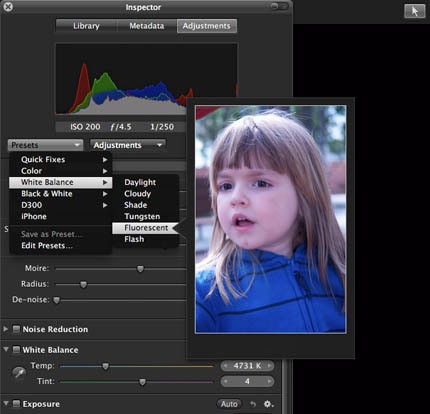Screen dimensions: 430x414
Task: Choose the White Balance presets entry
Action: click(61, 182)
